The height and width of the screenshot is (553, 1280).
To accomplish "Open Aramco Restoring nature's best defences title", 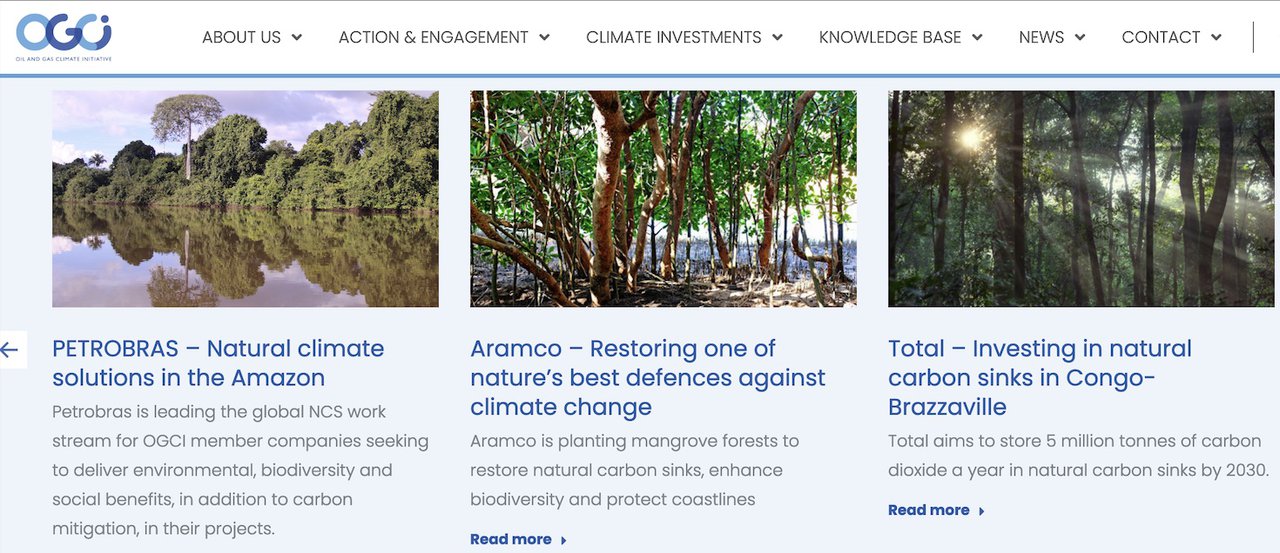I will 647,378.
